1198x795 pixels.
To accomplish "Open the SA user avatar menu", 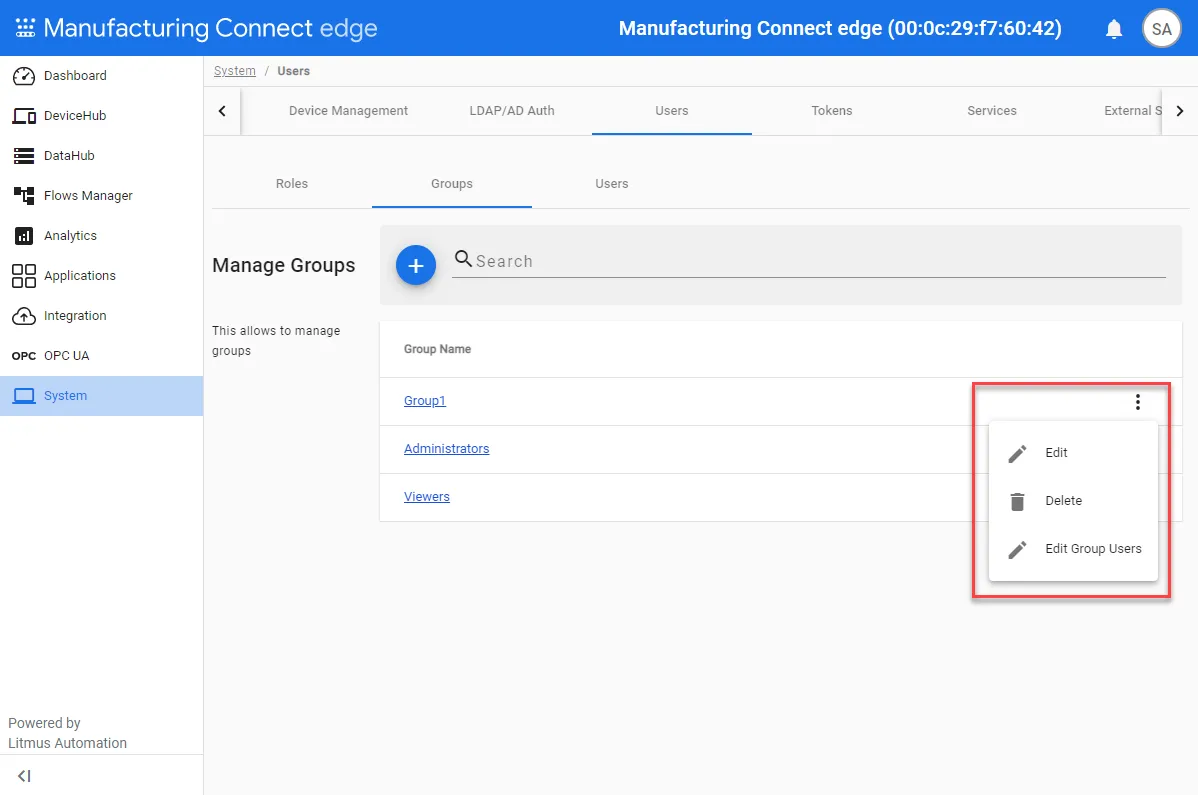I will 1161,29.
